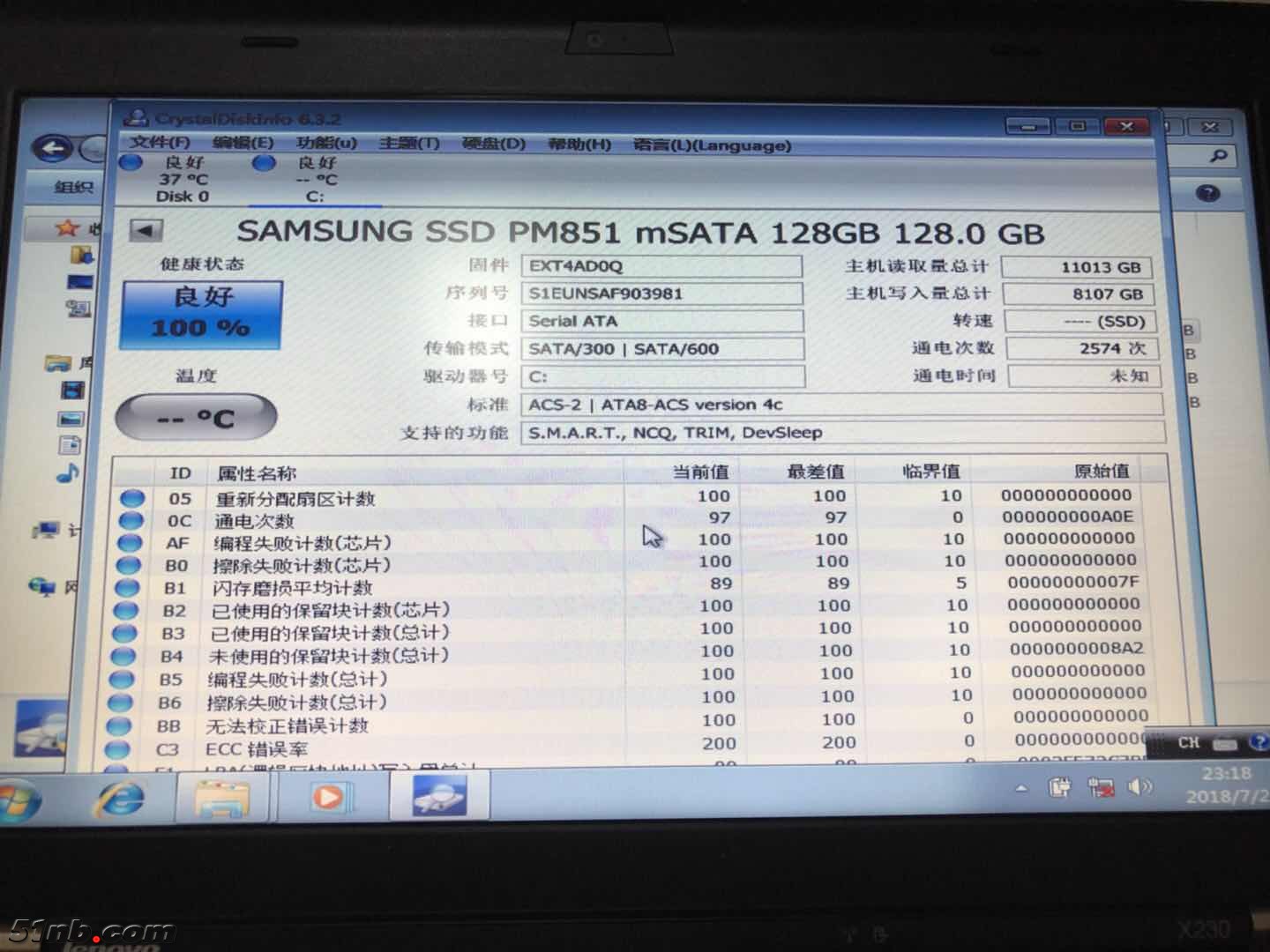Open the 文件(F) menu
This screenshot has height=952, width=1270.
point(160,142)
